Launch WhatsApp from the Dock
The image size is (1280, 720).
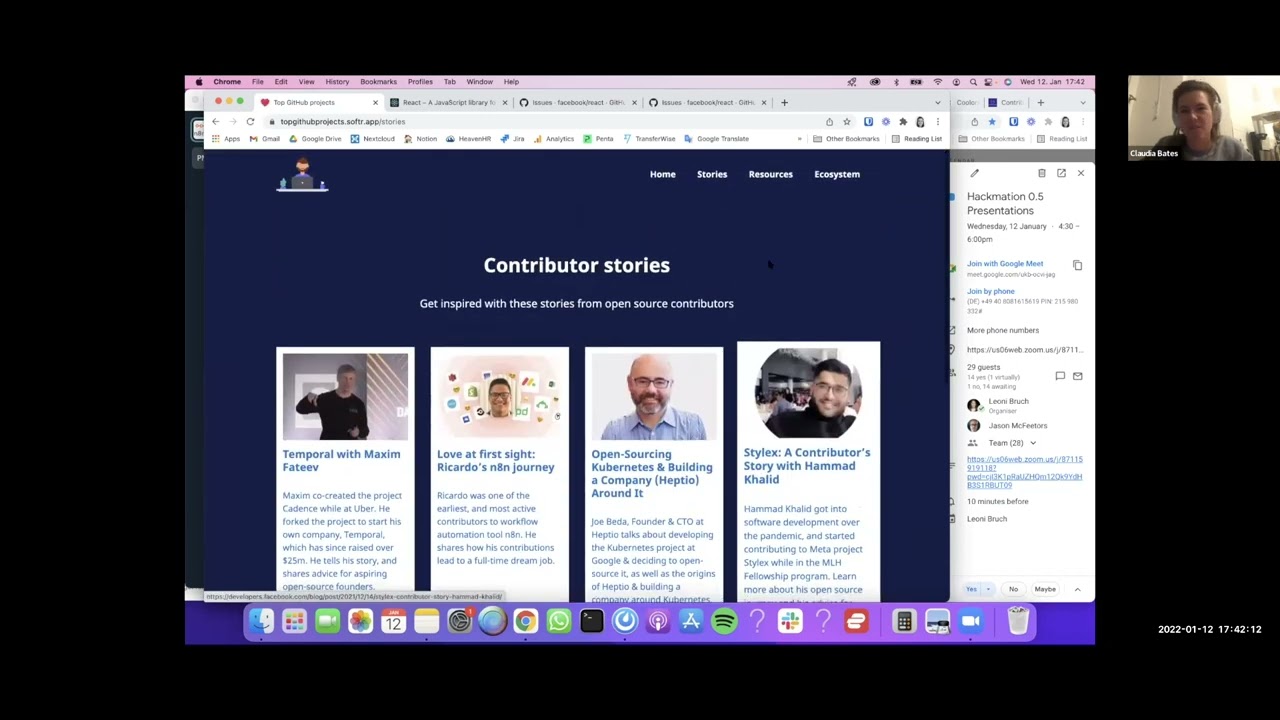coord(558,622)
